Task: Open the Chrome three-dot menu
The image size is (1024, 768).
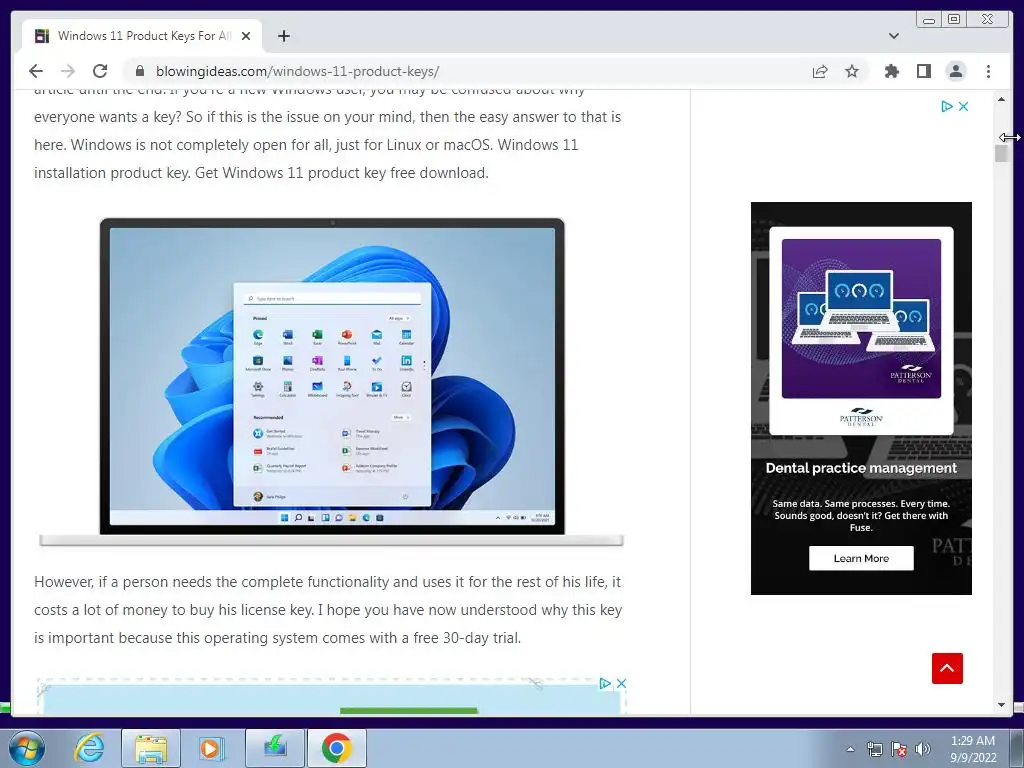Action: coord(988,71)
